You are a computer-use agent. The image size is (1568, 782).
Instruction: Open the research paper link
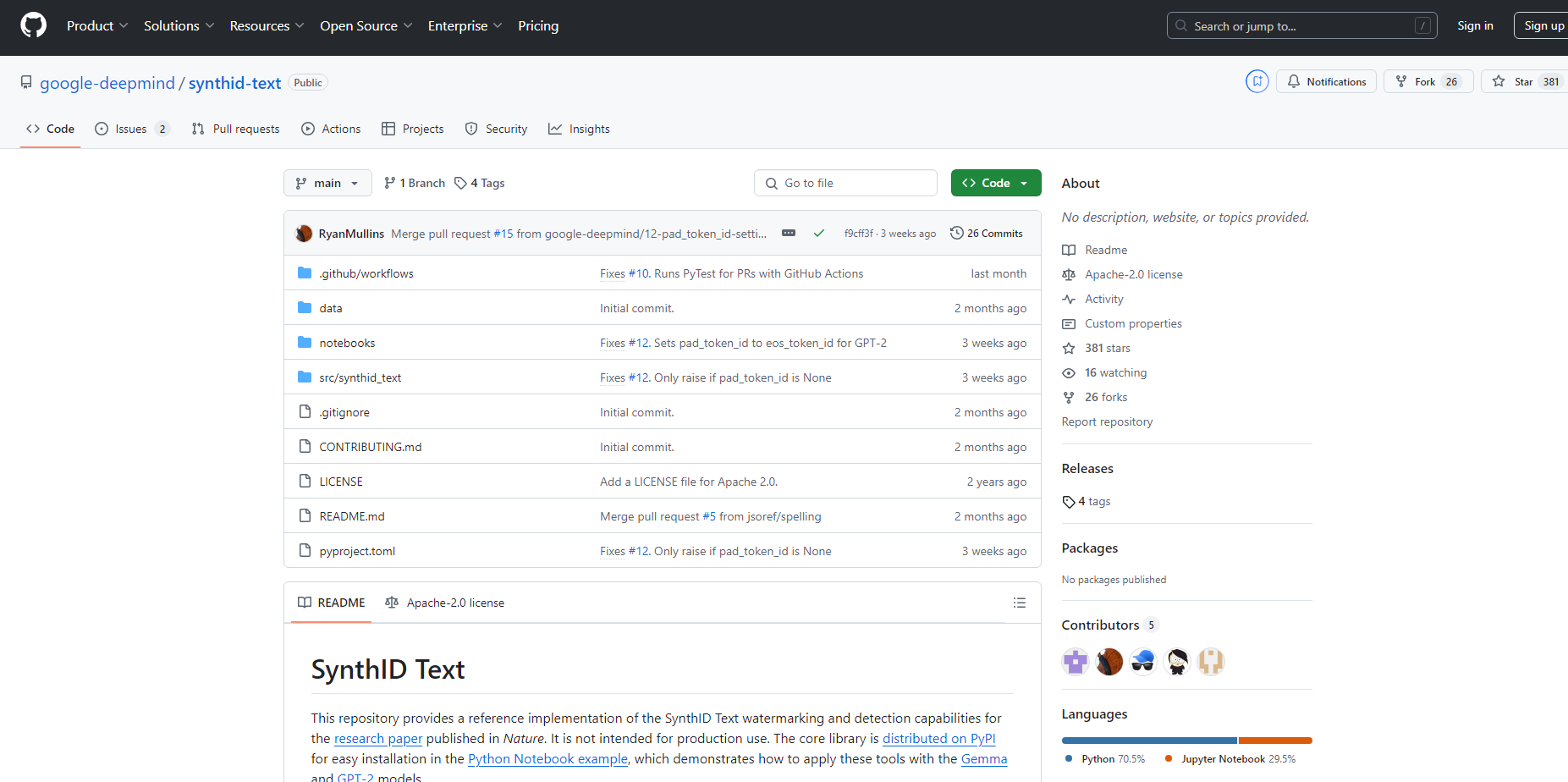377,739
